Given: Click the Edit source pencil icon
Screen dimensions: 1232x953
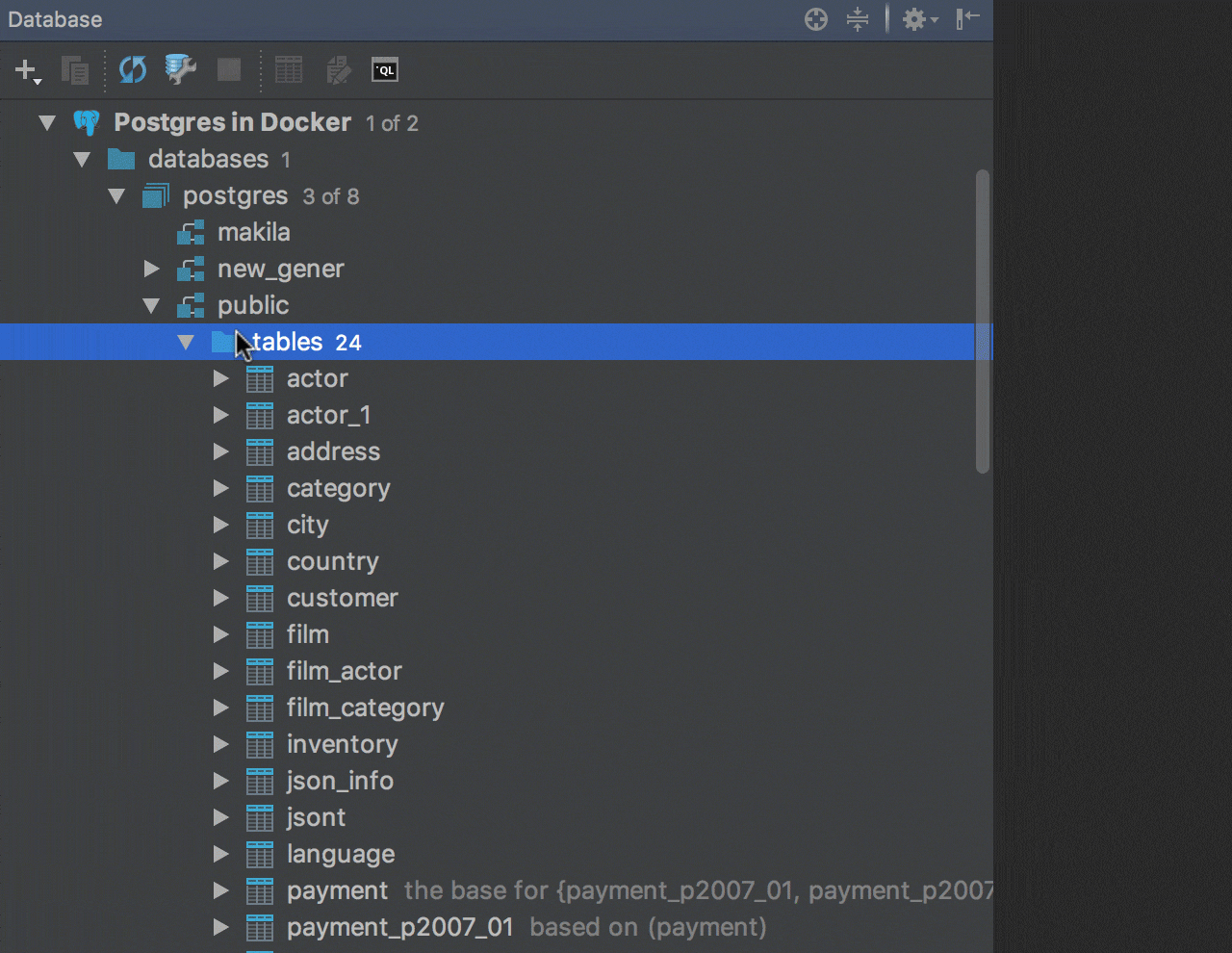Looking at the screenshot, I should pos(338,69).
